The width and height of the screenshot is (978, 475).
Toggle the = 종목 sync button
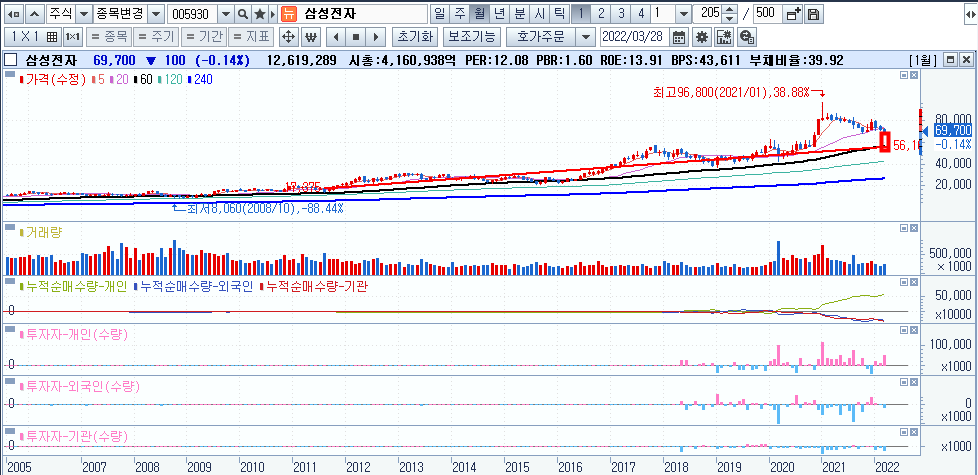[x=109, y=37]
